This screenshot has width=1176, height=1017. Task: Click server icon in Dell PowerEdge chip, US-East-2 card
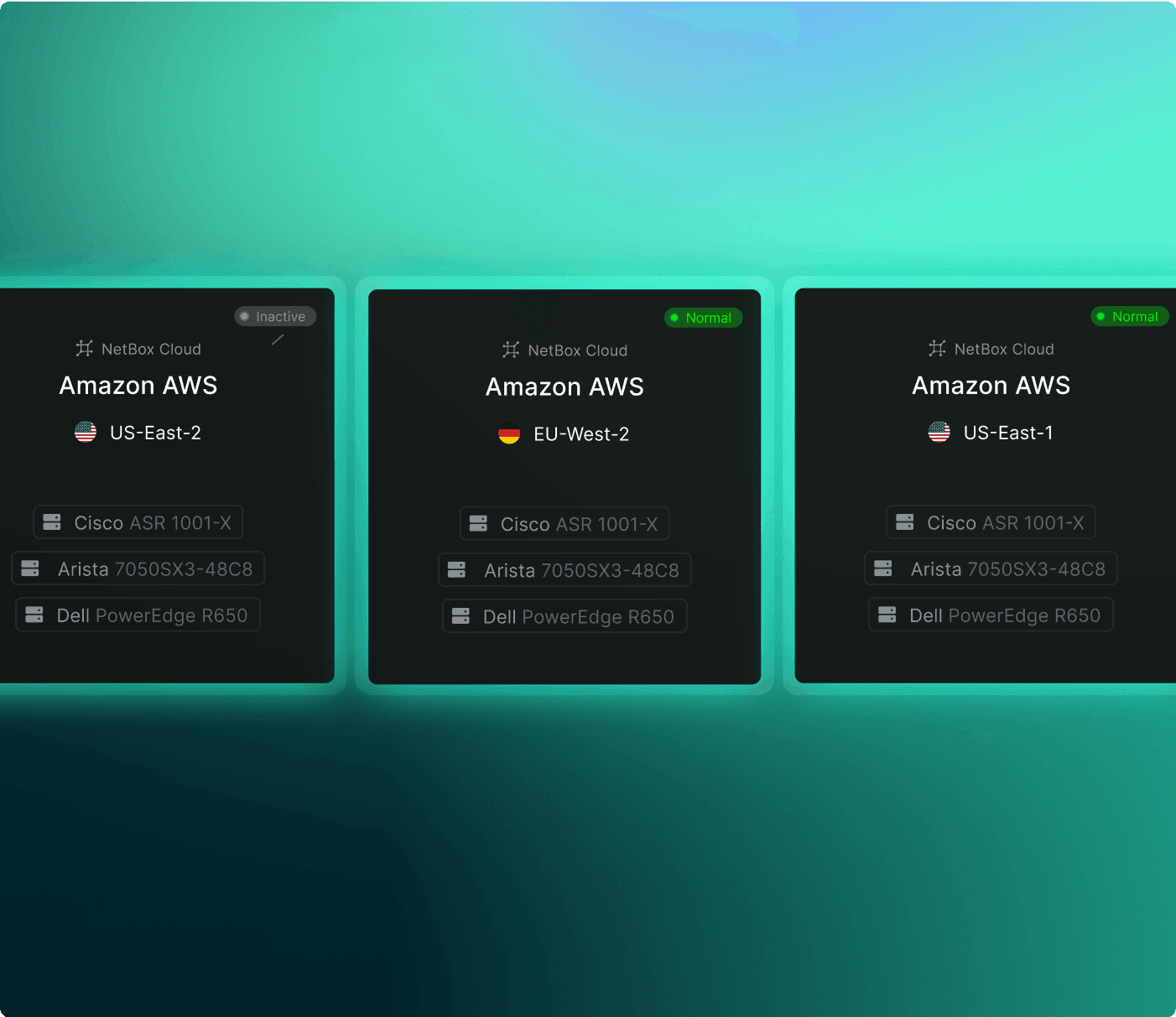pyautogui.click(x=34, y=615)
